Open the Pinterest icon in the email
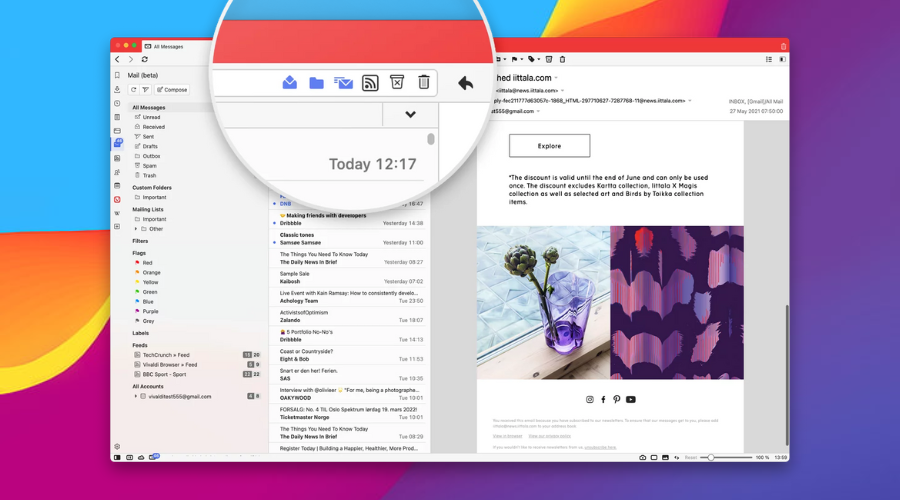The height and width of the screenshot is (500, 900). point(616,400)
